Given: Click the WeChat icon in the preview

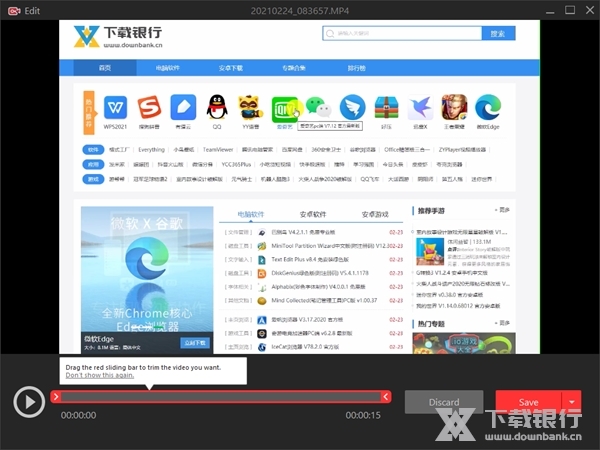Looking at the screenshot, I should (318, 107).
